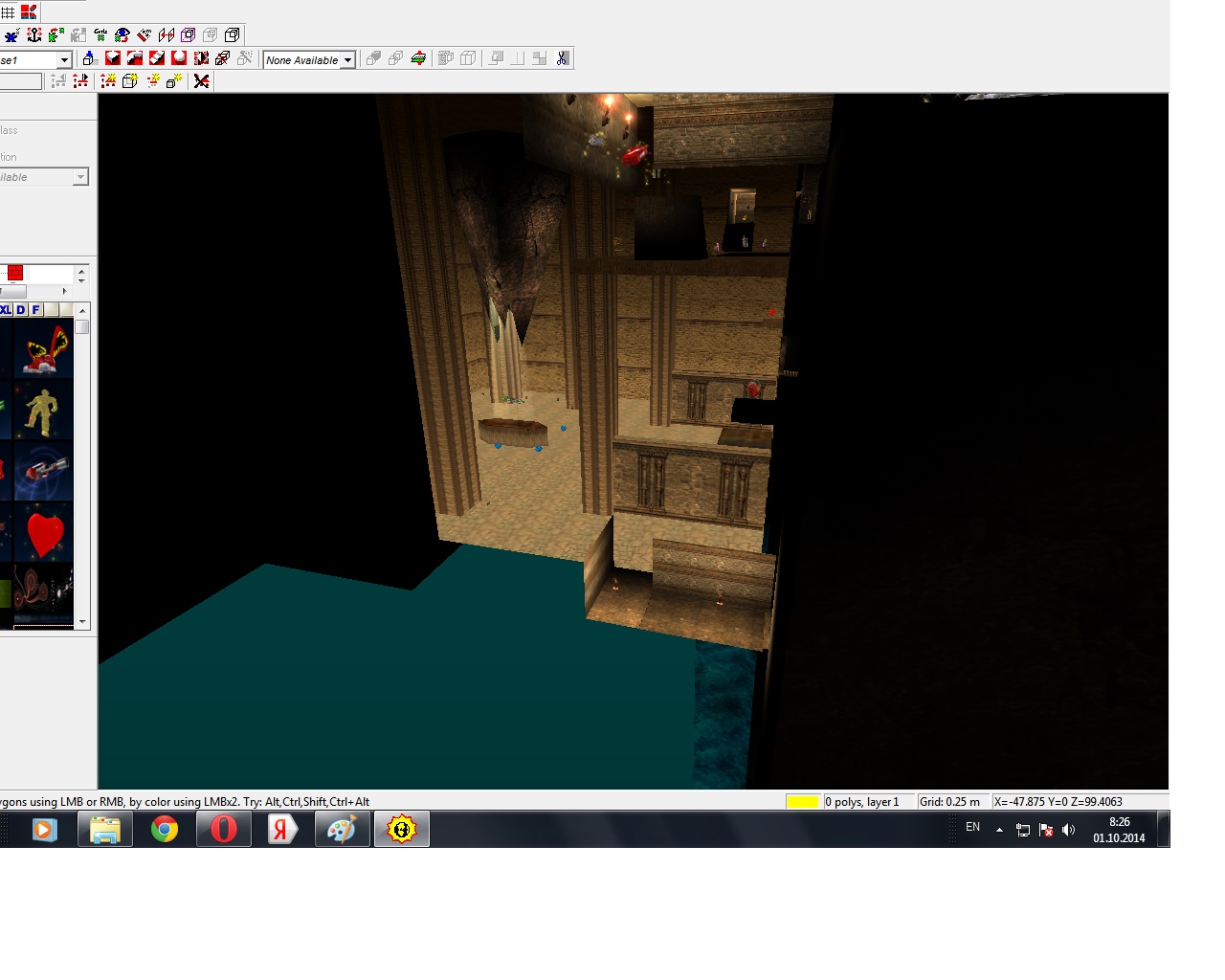Viewport: 1225px width, 980px height.
Task: Click the red dots with black arrow icon
Action: (x=80, y=81)
